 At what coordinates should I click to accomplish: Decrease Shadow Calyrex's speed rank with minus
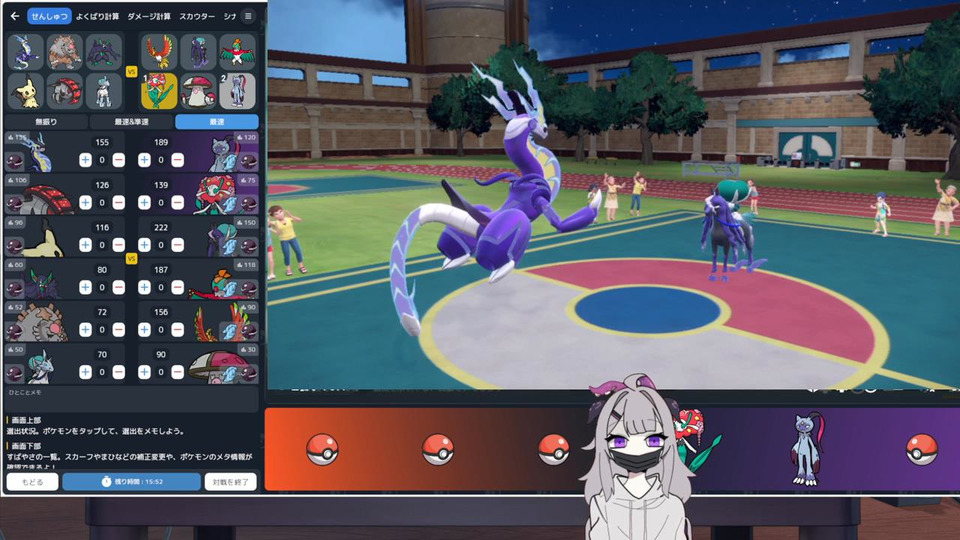pos(178,245)
